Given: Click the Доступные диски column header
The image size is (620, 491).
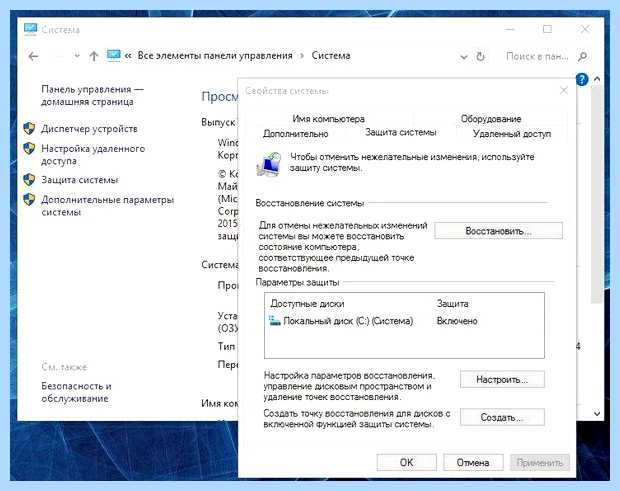Looking at the screenshot, I should pyautogui.click(x=307, y=304).
